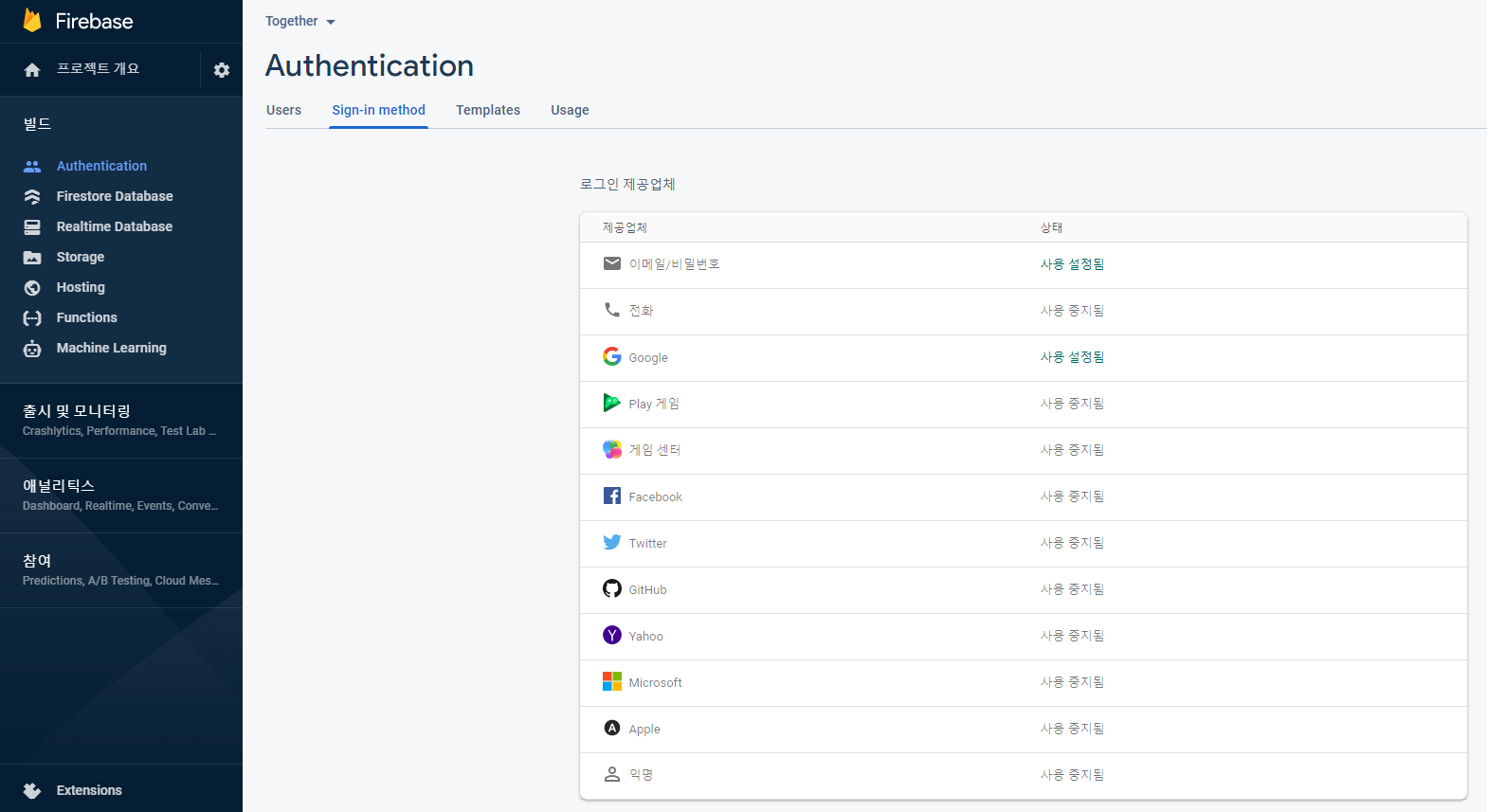
Task: Click 사용 설정됨 status for Google
Action: pos(1072,357)
